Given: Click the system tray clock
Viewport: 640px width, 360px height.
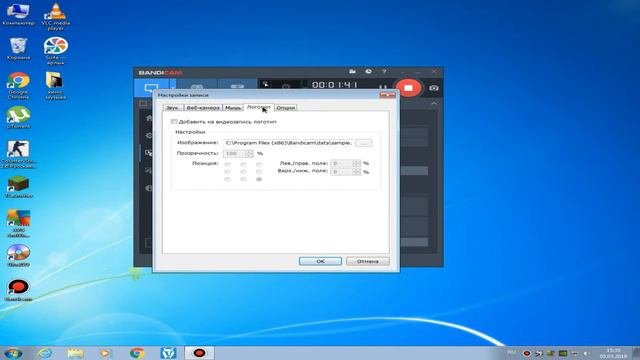Looking at the screenshot, I should point(613,353).
